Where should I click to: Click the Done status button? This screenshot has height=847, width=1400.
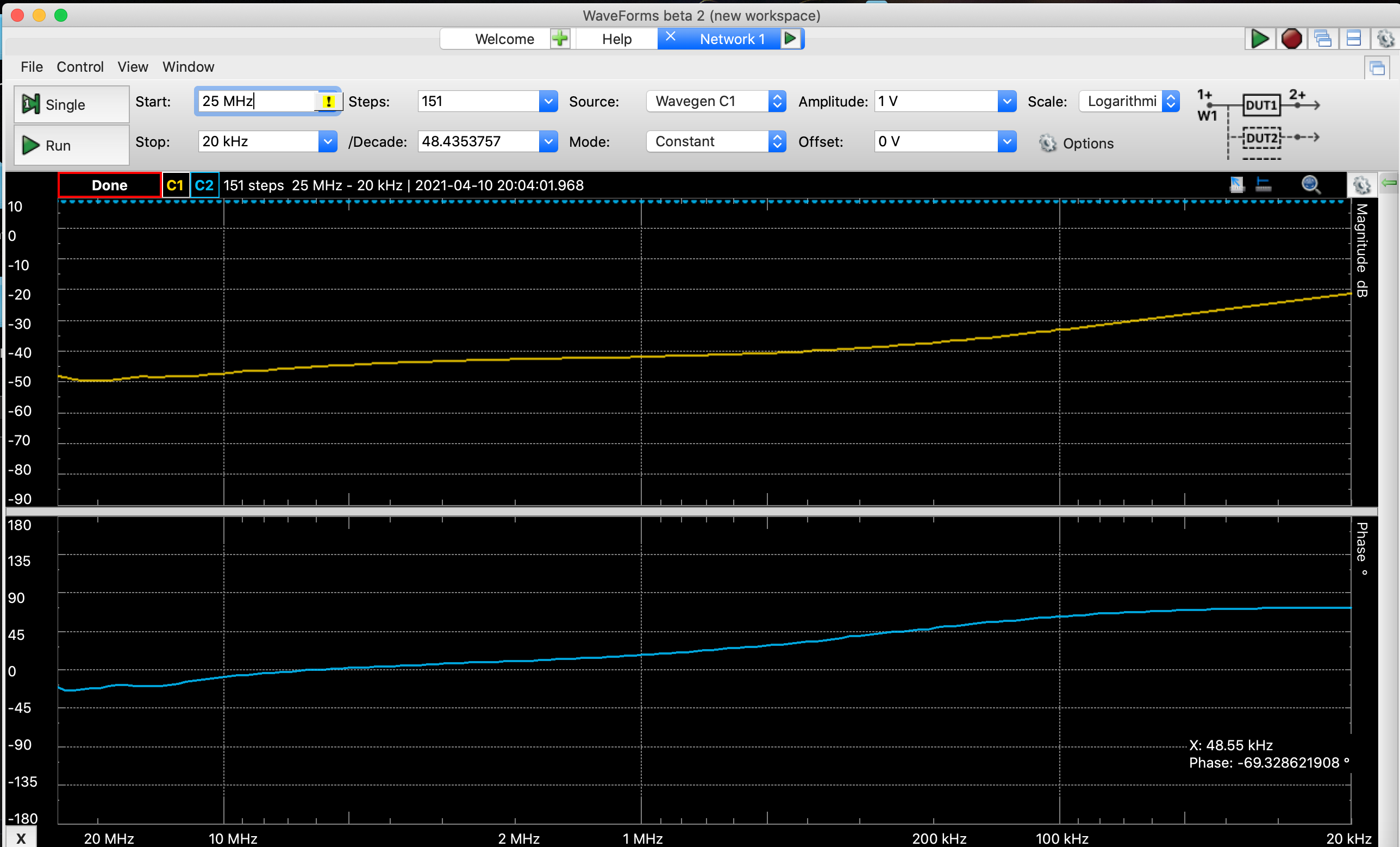(x=110, y=185)
